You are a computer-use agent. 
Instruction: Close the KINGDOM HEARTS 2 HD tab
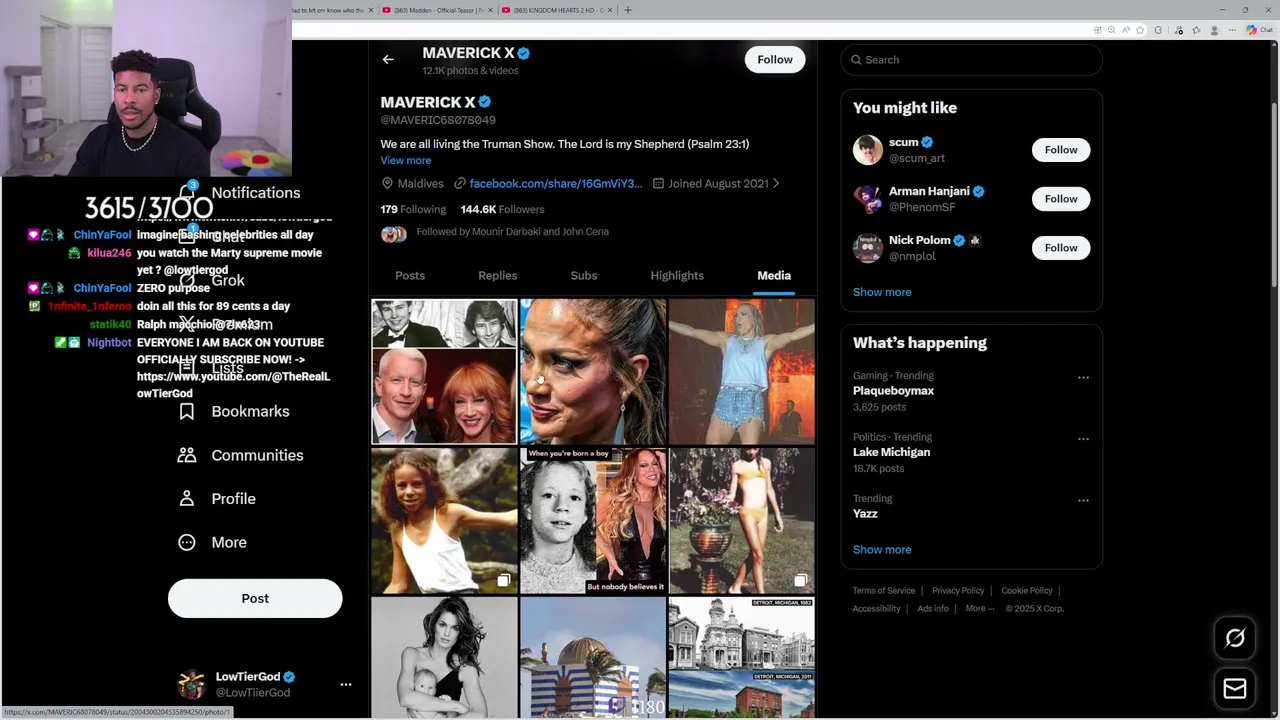[611, 10]
